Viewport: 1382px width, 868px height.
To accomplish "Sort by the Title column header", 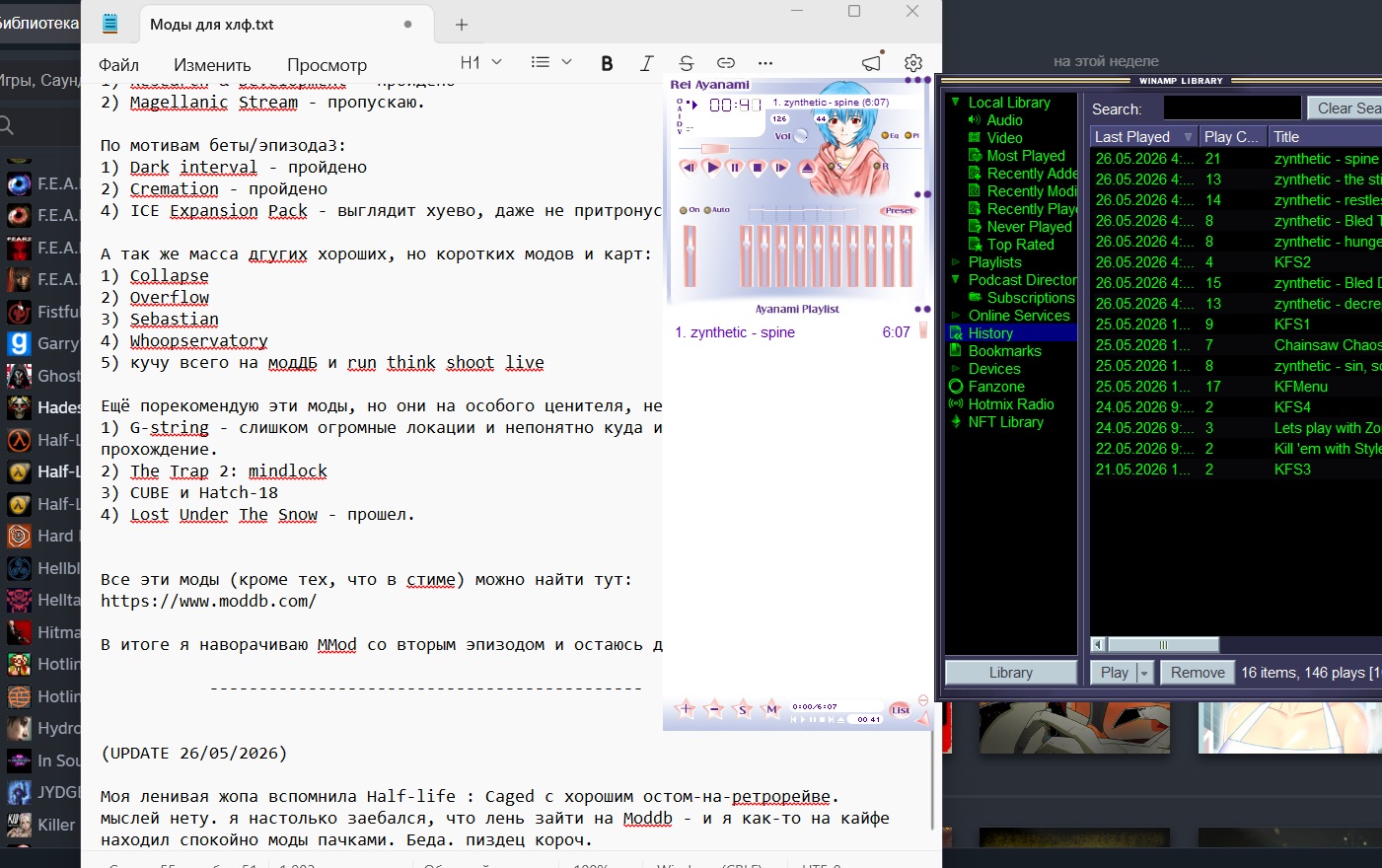I will [x=1326, y=137].
